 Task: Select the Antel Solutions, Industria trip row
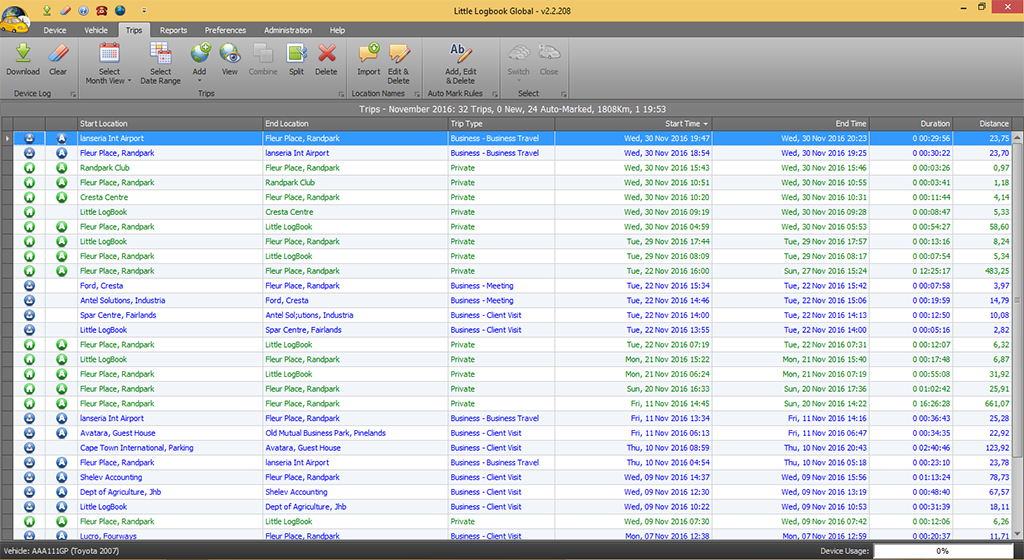(x=122, y=300)
